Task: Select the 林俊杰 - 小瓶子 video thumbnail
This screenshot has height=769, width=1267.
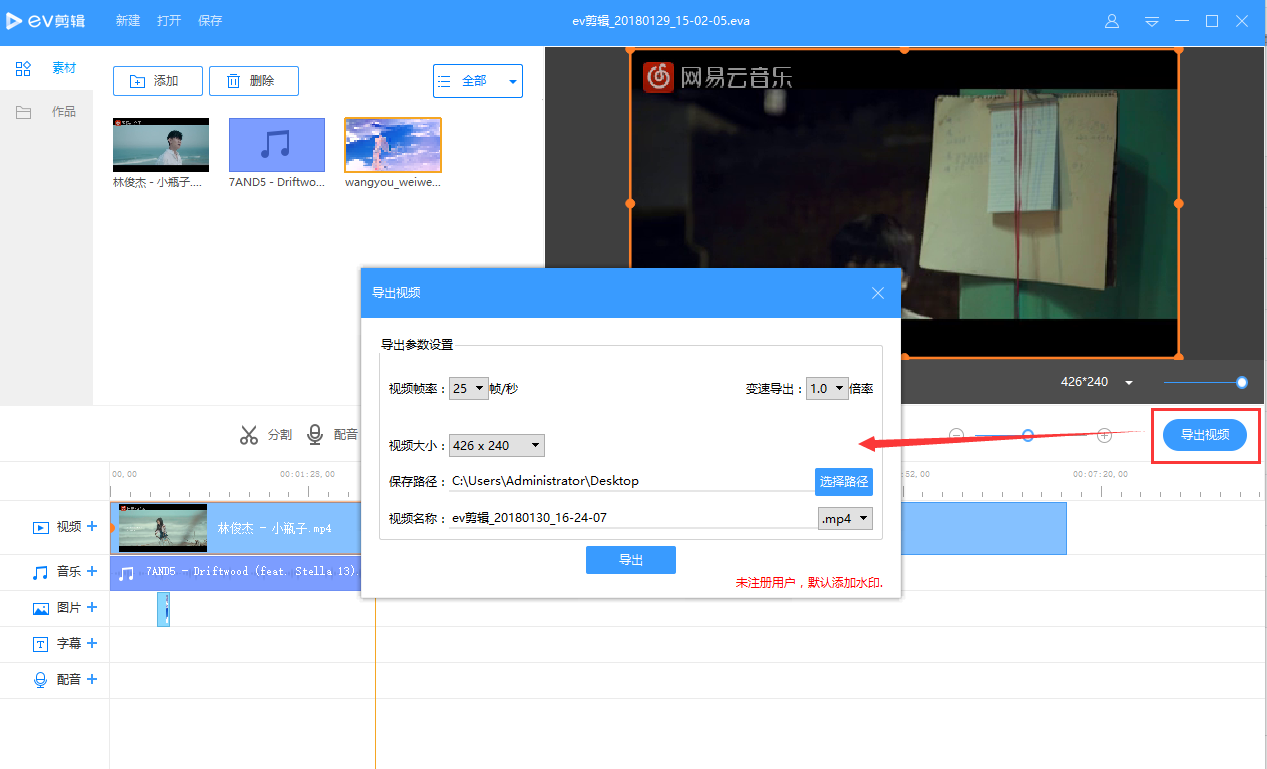Action: coord(161,145)
